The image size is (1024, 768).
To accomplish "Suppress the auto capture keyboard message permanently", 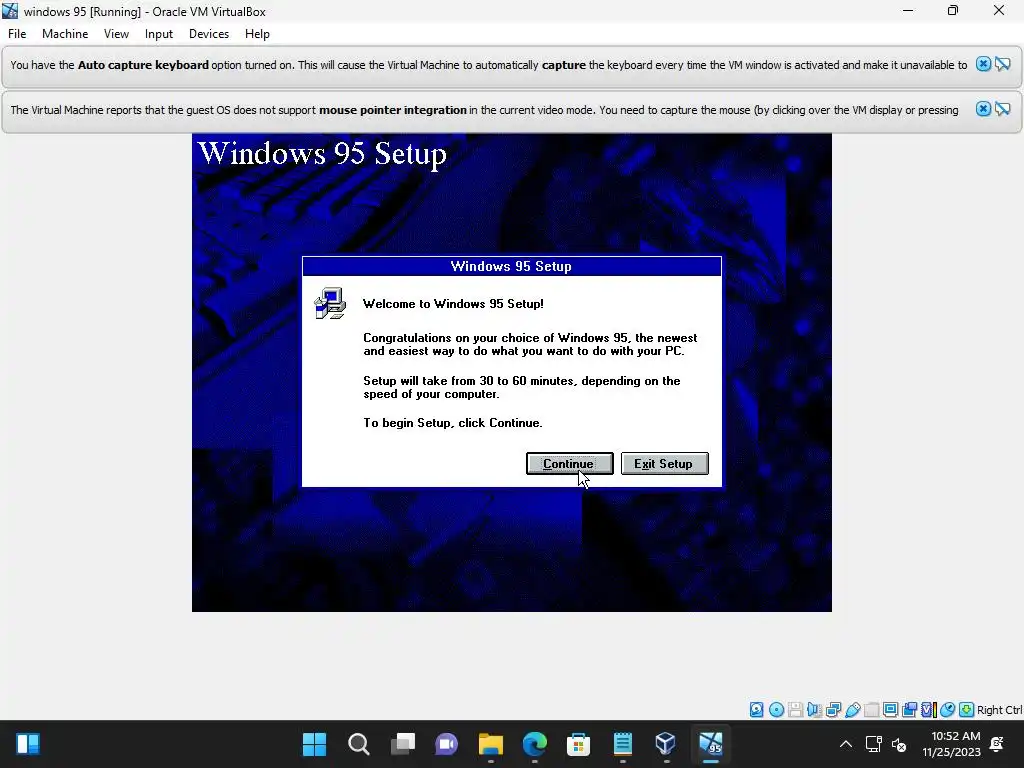I will (x=1003, y=64).
